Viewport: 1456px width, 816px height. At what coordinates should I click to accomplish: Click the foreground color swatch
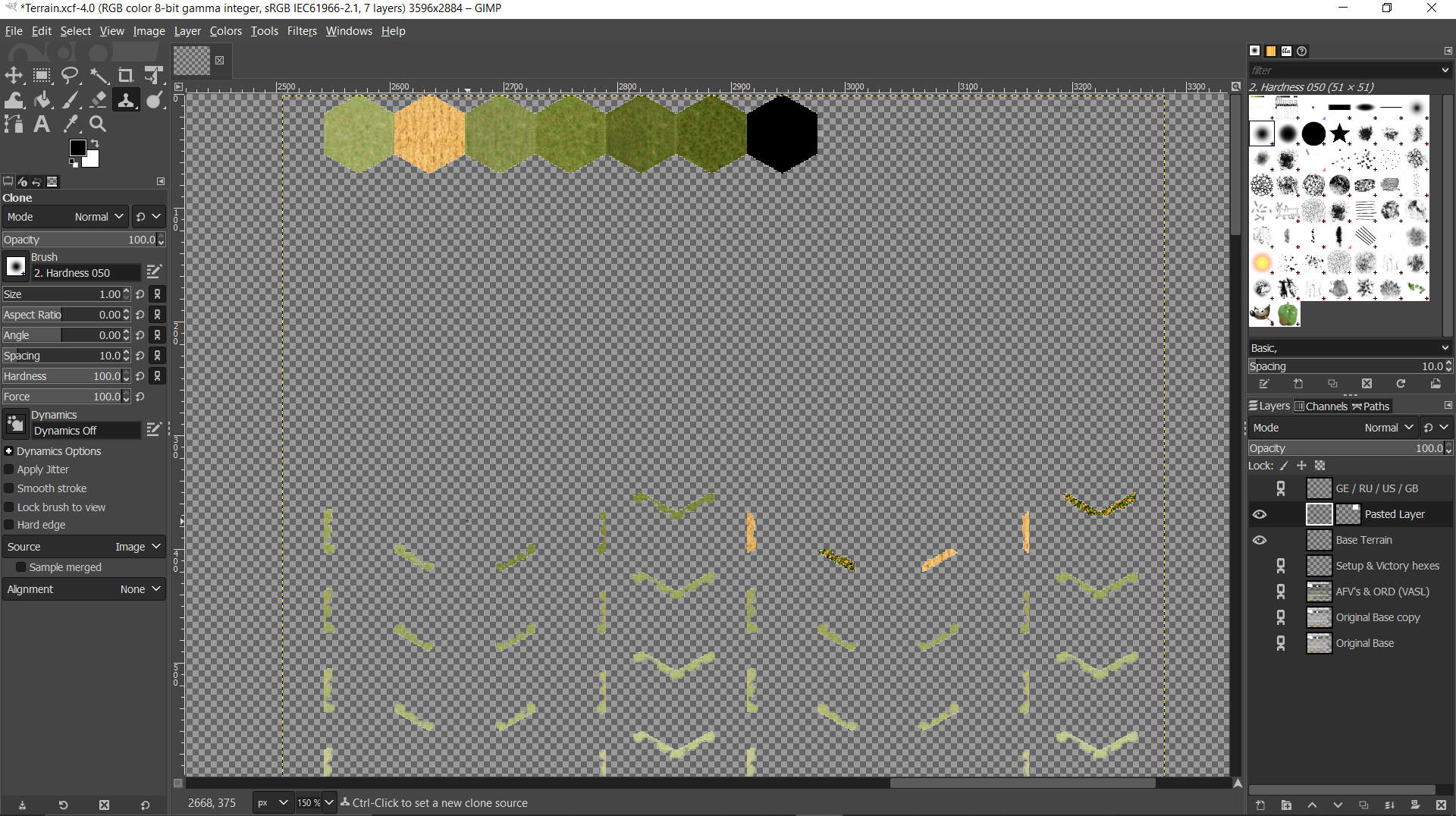click(x=78, y=149)
